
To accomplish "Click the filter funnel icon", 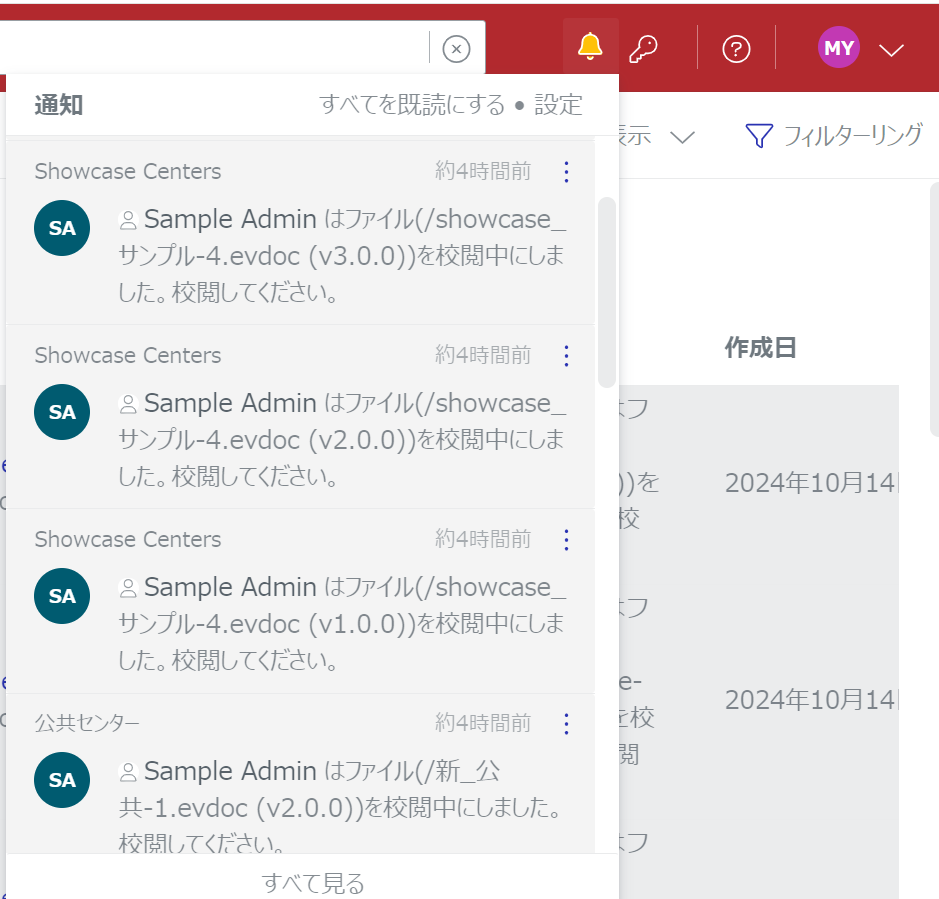I will pyautogui.click(x=759, y=136).
